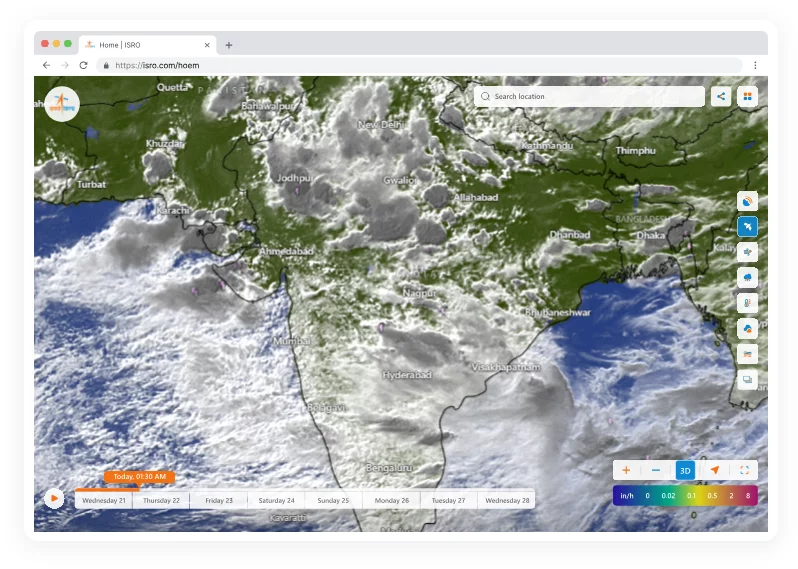Click the Allahabad map label
Screen dimensions: 798x569
476,197
